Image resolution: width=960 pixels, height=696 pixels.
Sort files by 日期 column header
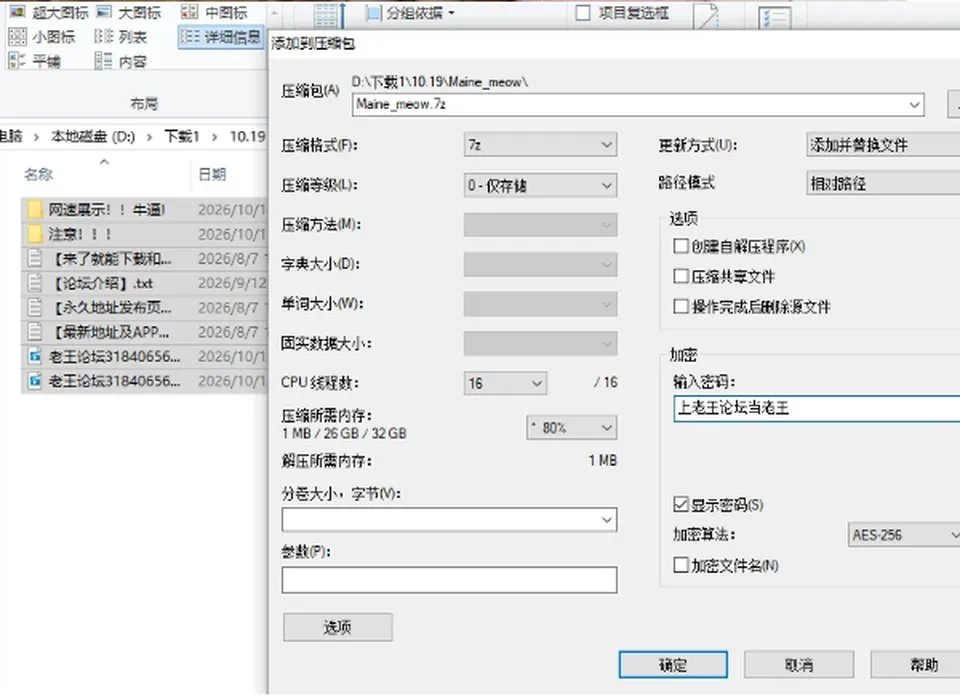(212, 174)
